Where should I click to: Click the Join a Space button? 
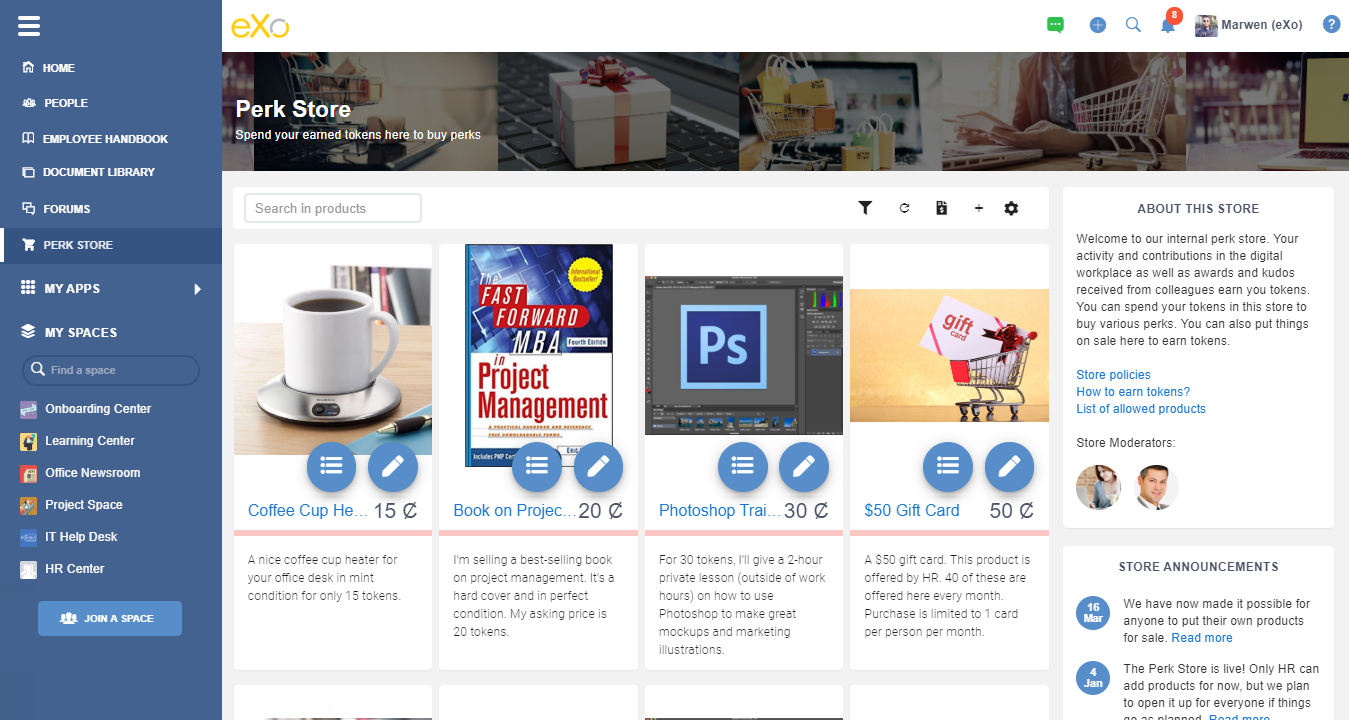[x=110, y=618]
